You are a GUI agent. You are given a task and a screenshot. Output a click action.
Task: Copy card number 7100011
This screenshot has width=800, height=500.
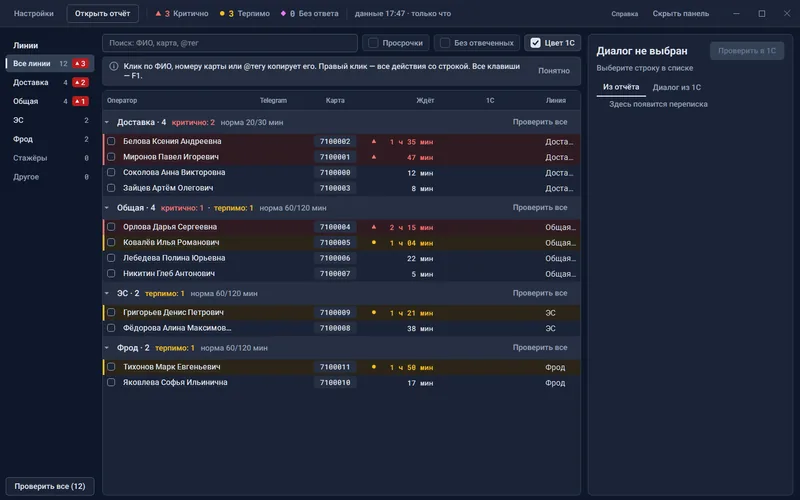coord(335,367)
